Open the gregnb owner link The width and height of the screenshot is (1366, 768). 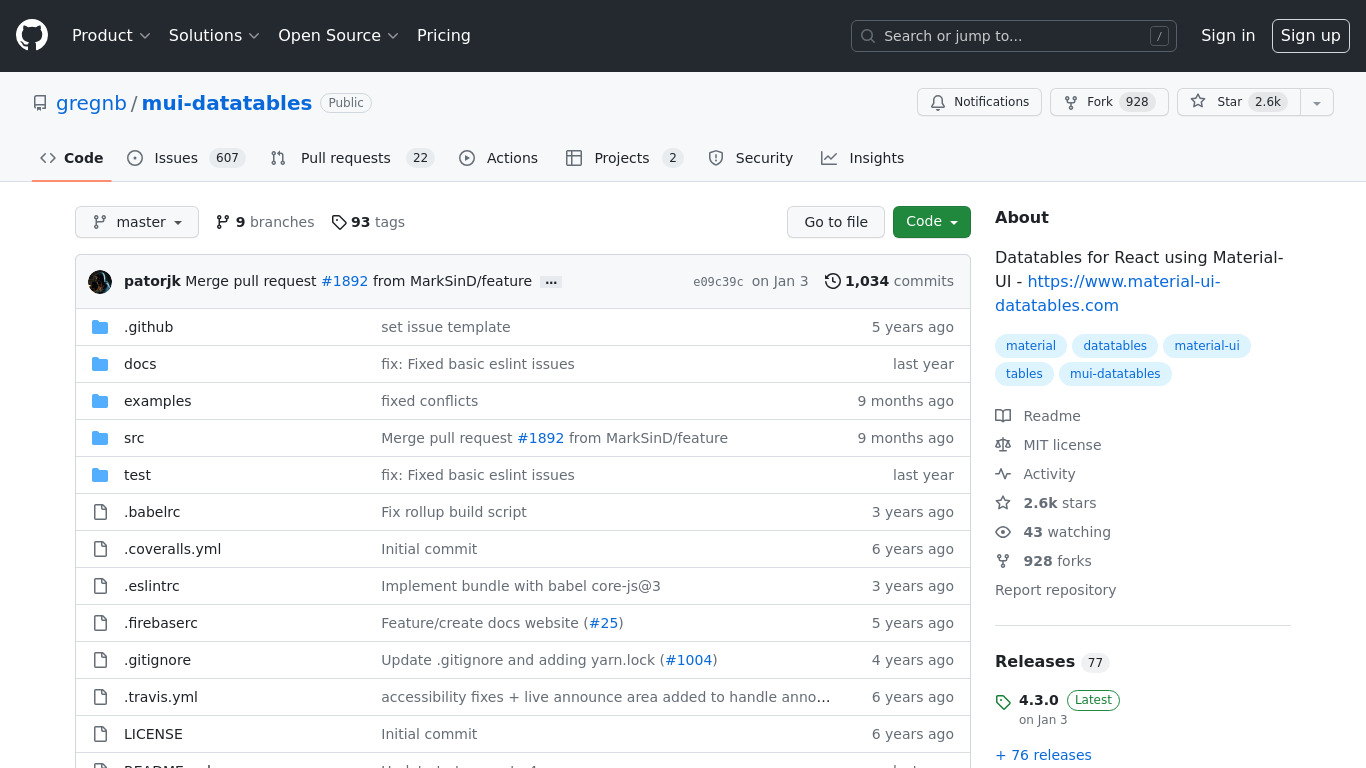pyautogui.click(x=91, y=103)
